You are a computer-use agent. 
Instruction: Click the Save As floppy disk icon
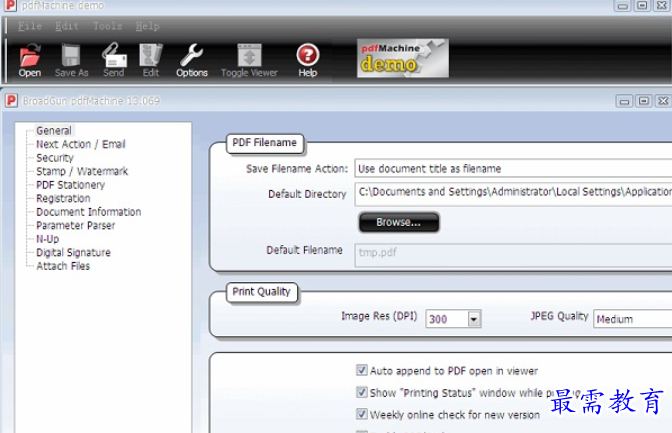[x=71, y=55]
